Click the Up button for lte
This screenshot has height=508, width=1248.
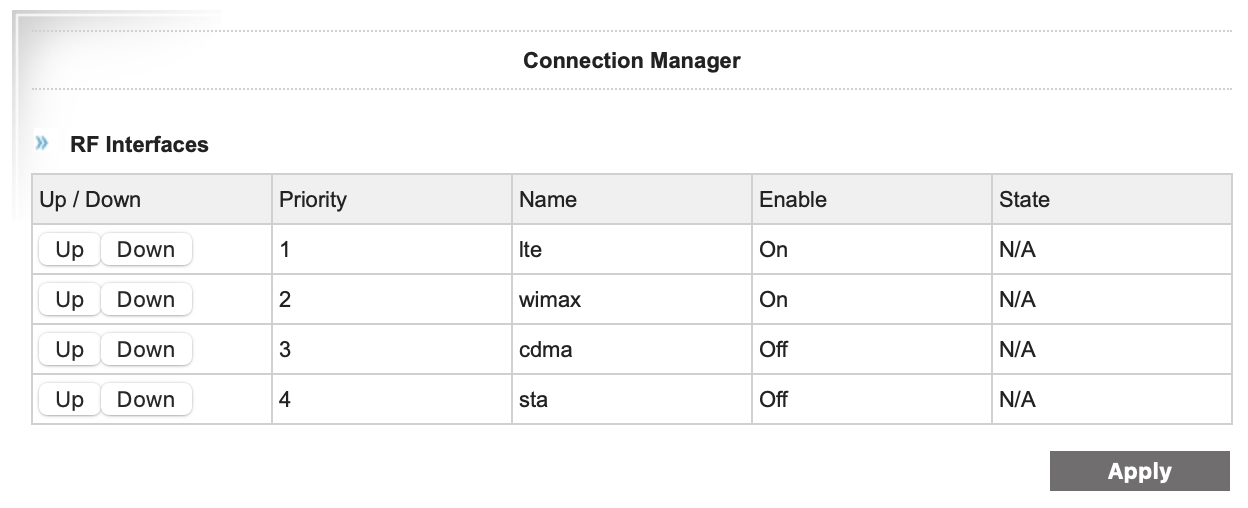(x=69, y=250)
